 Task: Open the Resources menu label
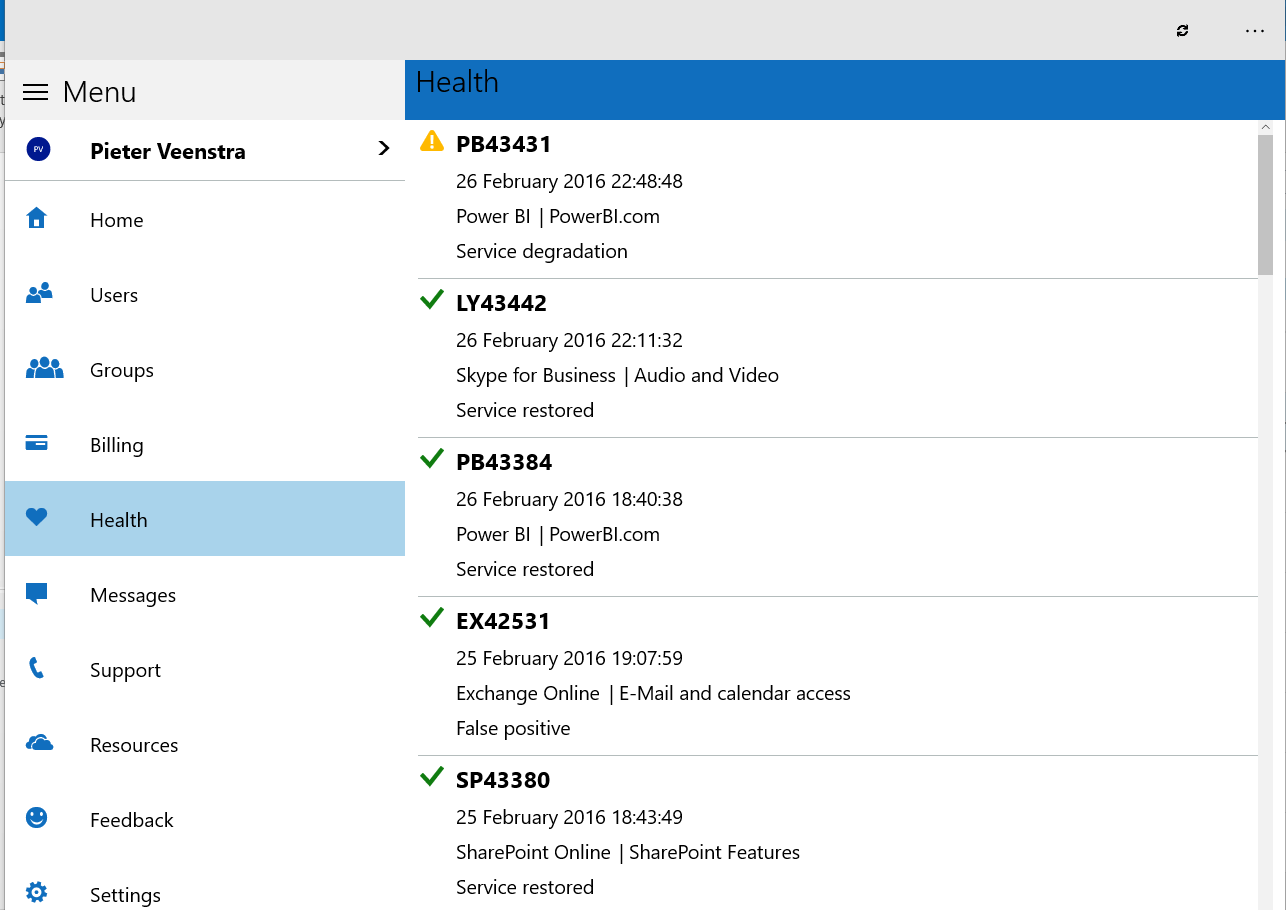pos(134,746)
